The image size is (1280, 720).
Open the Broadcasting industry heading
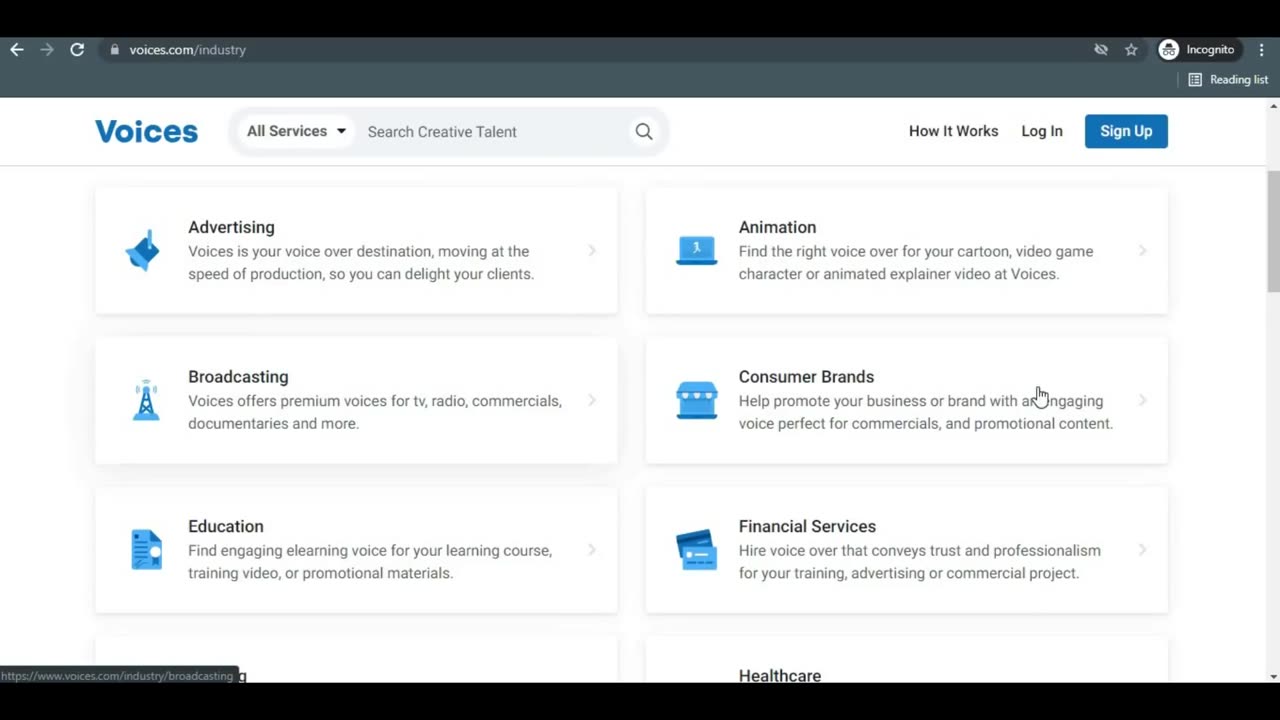(238, 377)
